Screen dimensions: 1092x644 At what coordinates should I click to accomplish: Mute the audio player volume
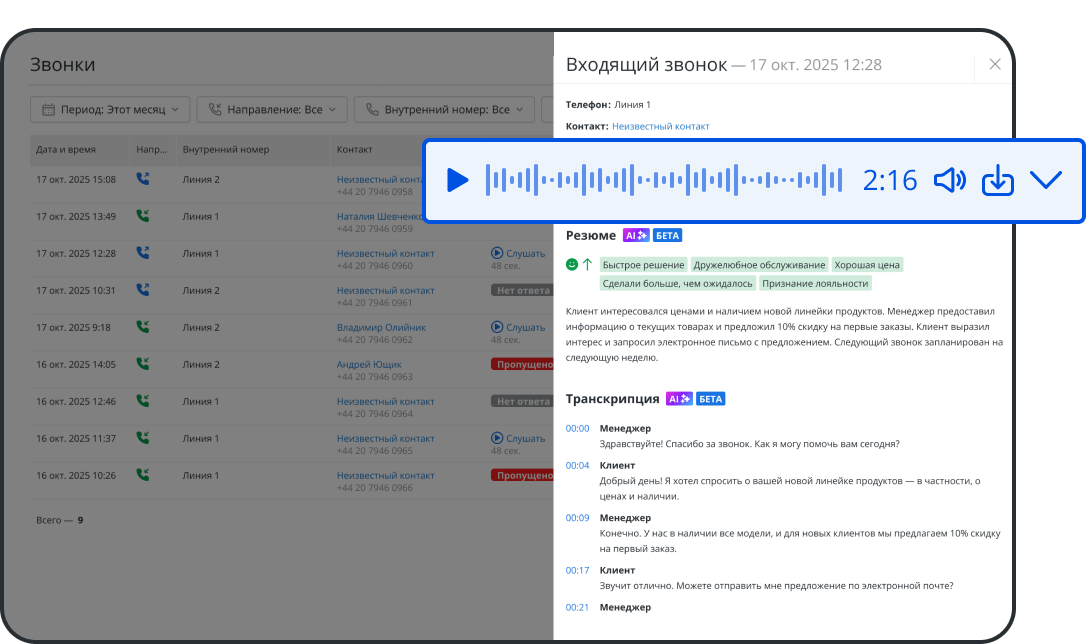point(949,180)
